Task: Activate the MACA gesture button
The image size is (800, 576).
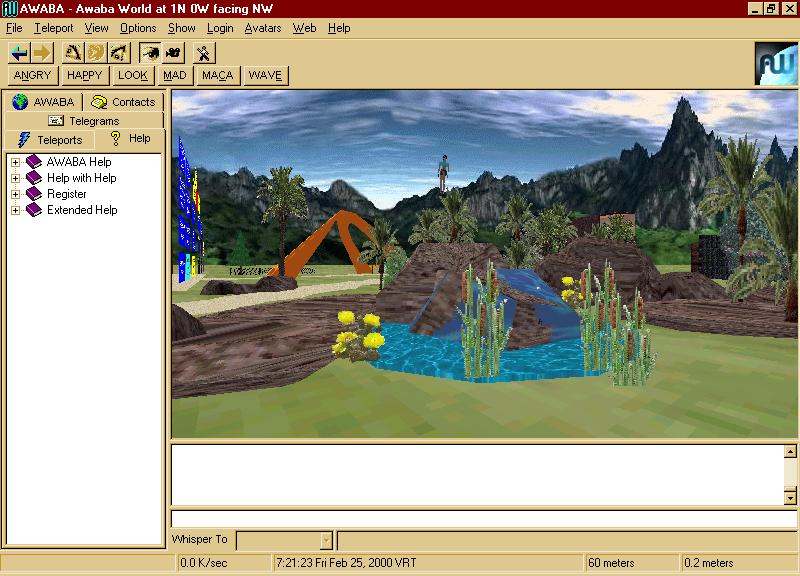Action: click(x=217, y=76)
